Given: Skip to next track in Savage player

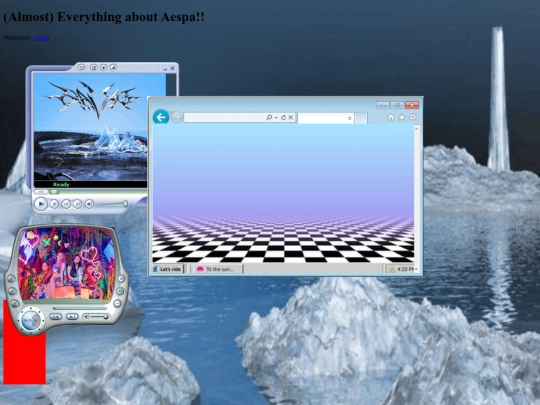Looking at the screenshot, I should tap(78, 204).
